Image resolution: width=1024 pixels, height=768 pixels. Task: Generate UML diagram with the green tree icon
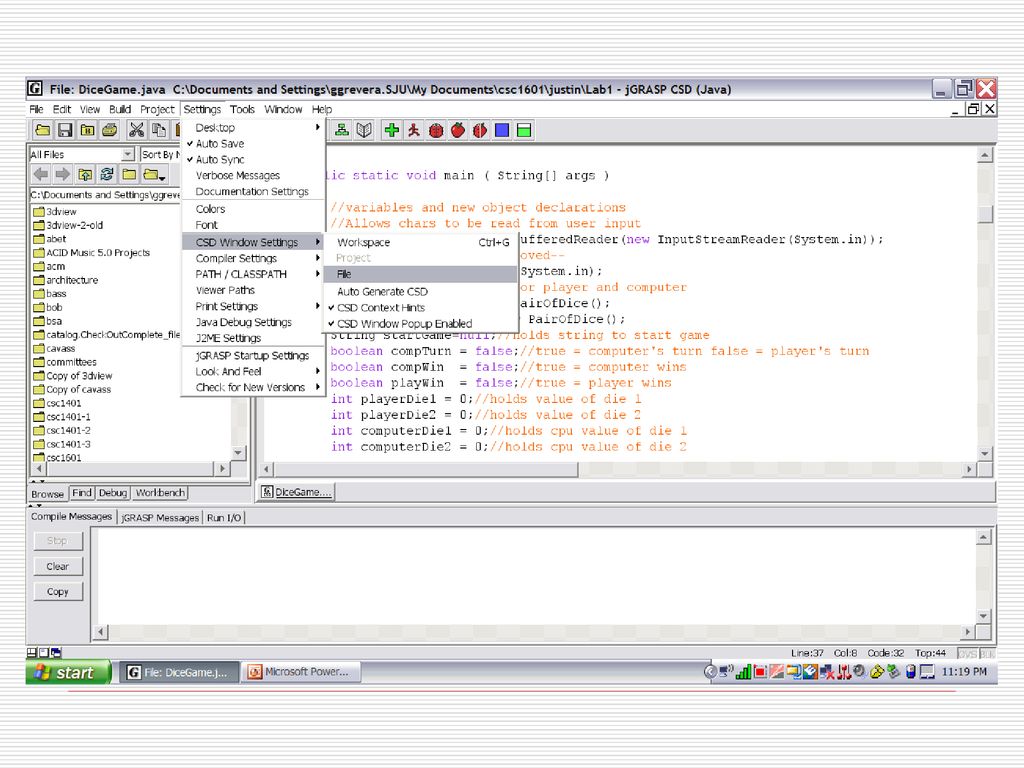pos(342,130)
